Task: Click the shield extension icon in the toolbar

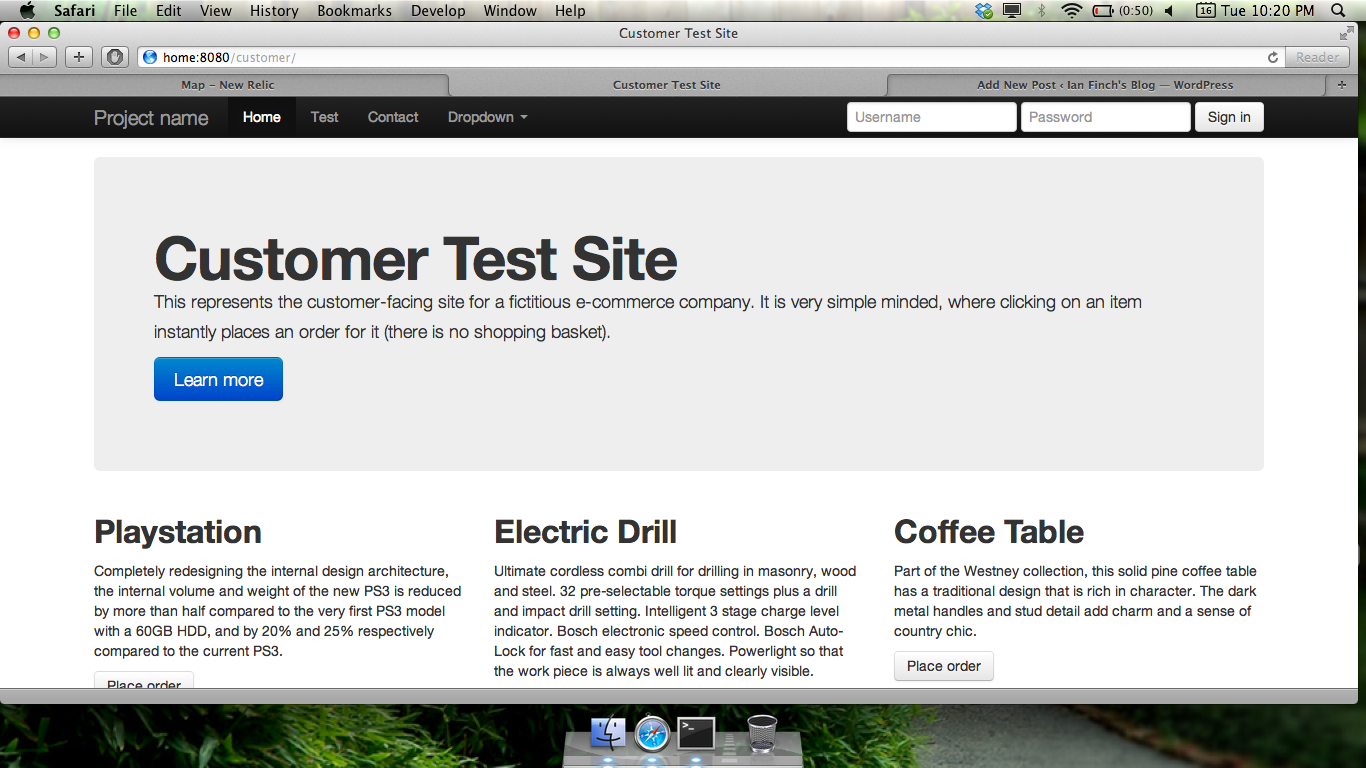Action: click(x=114, y=57)
